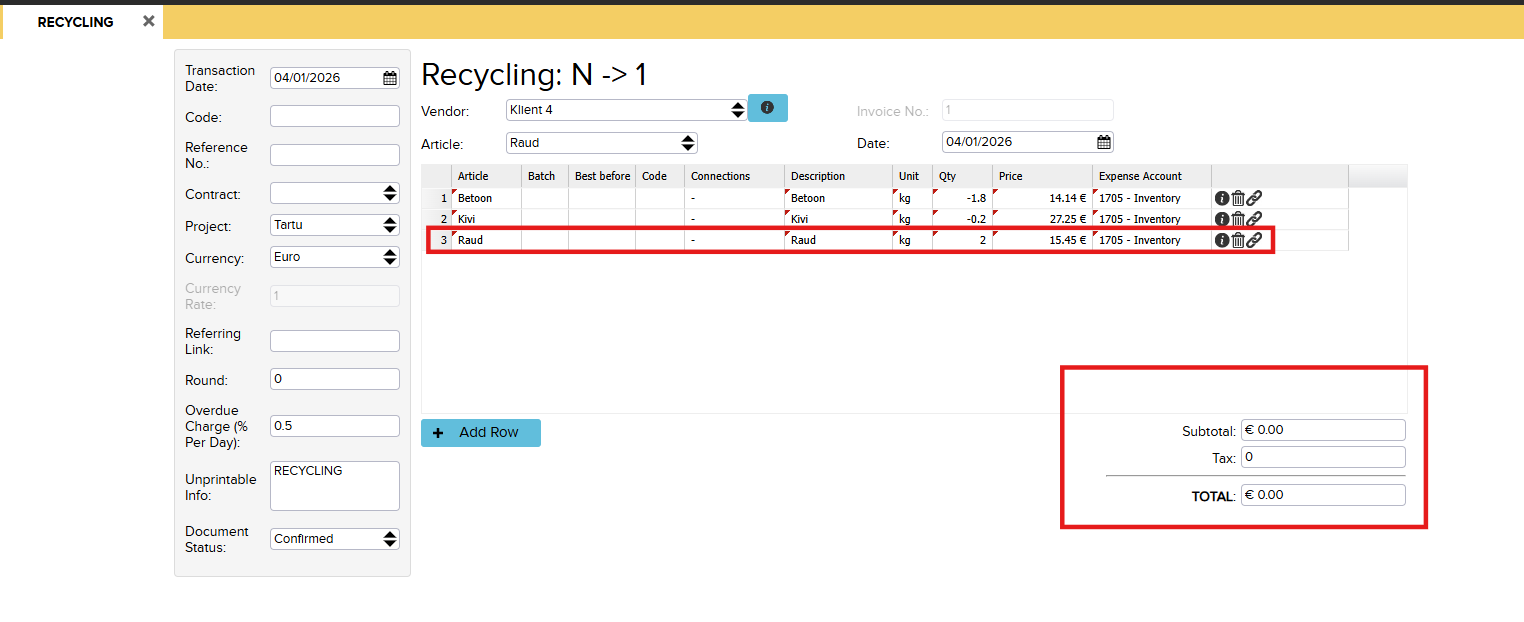Click into the Reference No. field
The height and width of the screenshot is (622, 1524).
334,155
